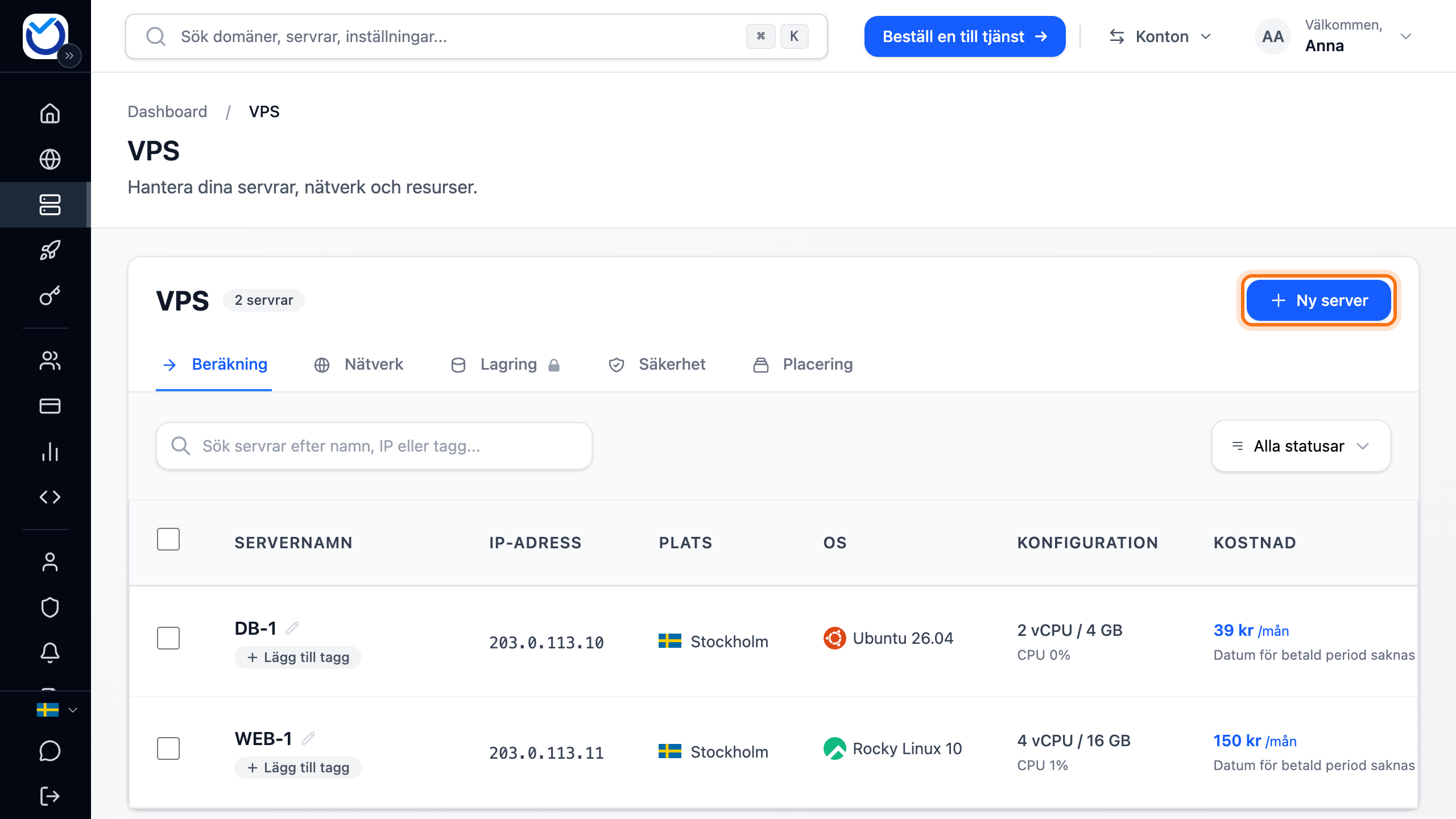The height and width of the screenshot is (819, 1456).
Task: Open the bell notifications sidebar icon
Action: (x=50, y=653)
